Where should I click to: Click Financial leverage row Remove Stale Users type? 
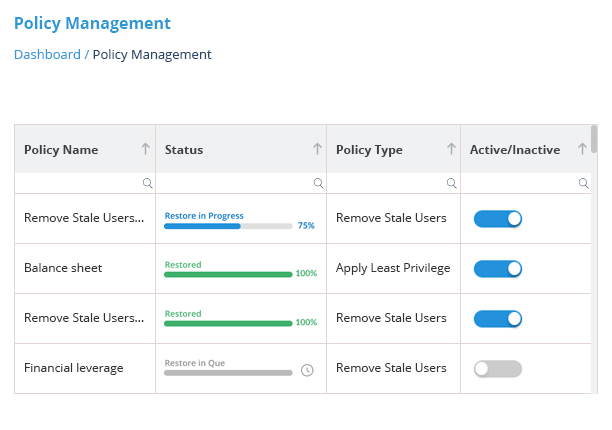click(391, 368)
